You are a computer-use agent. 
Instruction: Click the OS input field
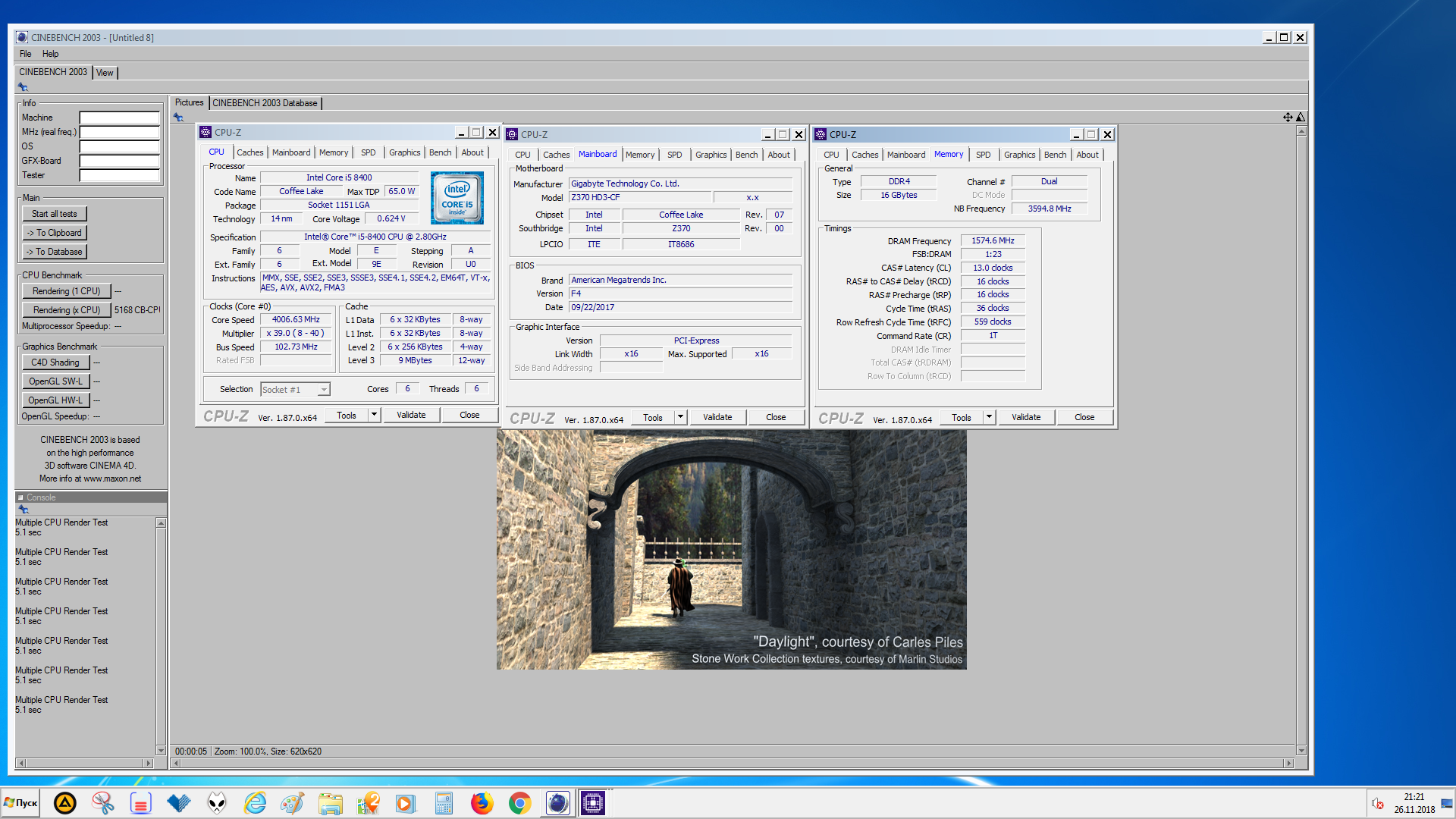tap(119, 146)
